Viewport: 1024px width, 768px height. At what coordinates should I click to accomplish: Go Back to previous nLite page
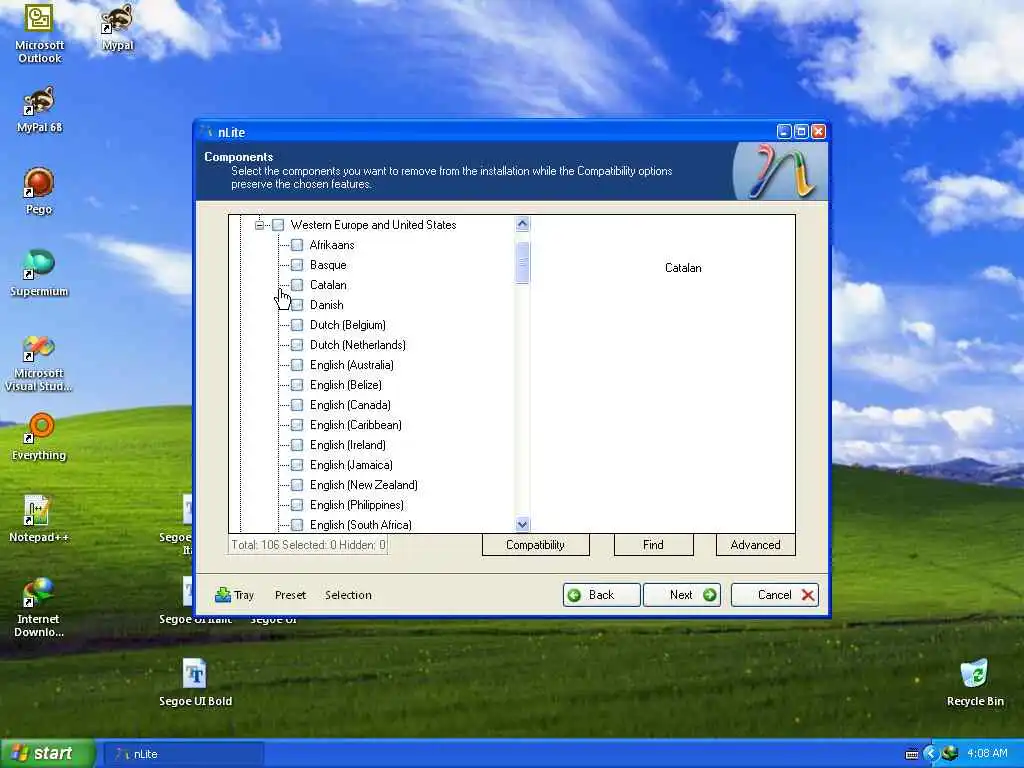[x=601, y=595]
